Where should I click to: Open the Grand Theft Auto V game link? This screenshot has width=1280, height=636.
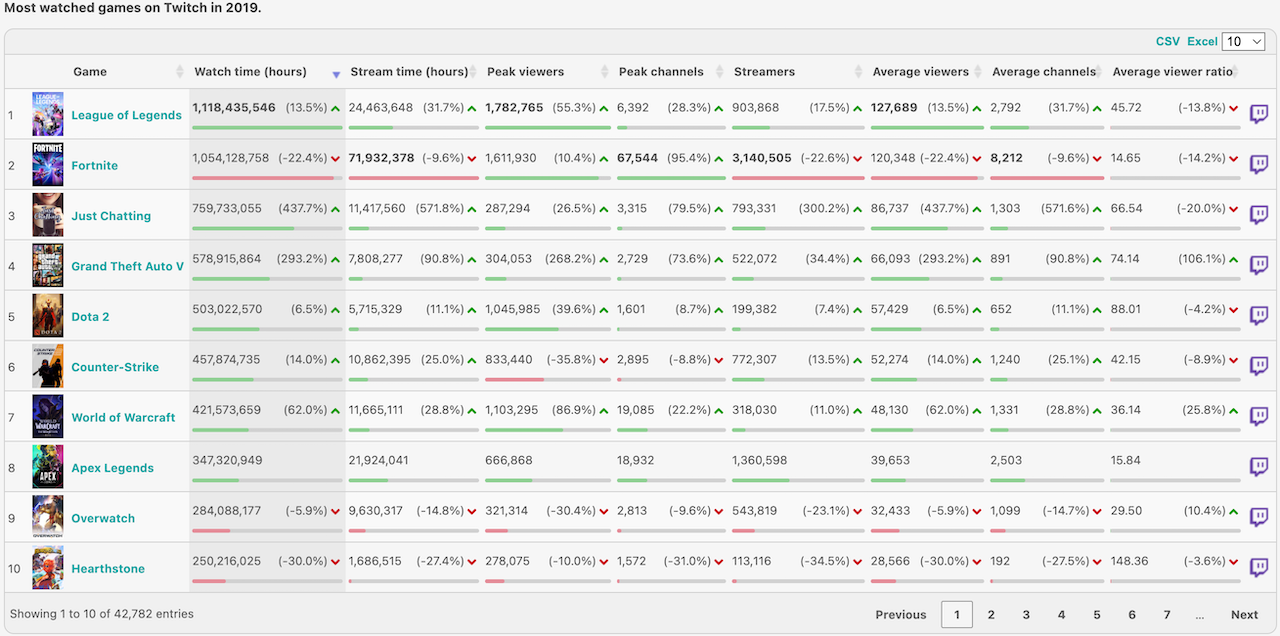click(127, 266)
